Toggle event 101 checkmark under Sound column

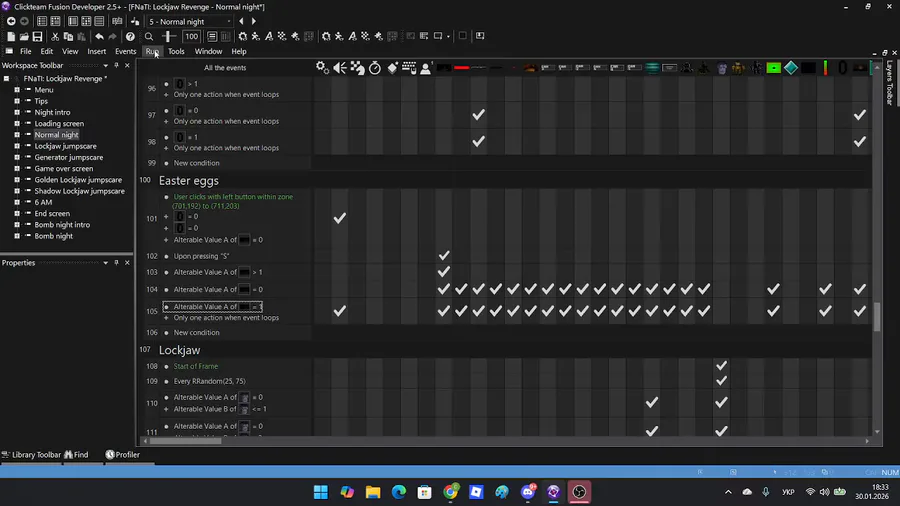340,218
